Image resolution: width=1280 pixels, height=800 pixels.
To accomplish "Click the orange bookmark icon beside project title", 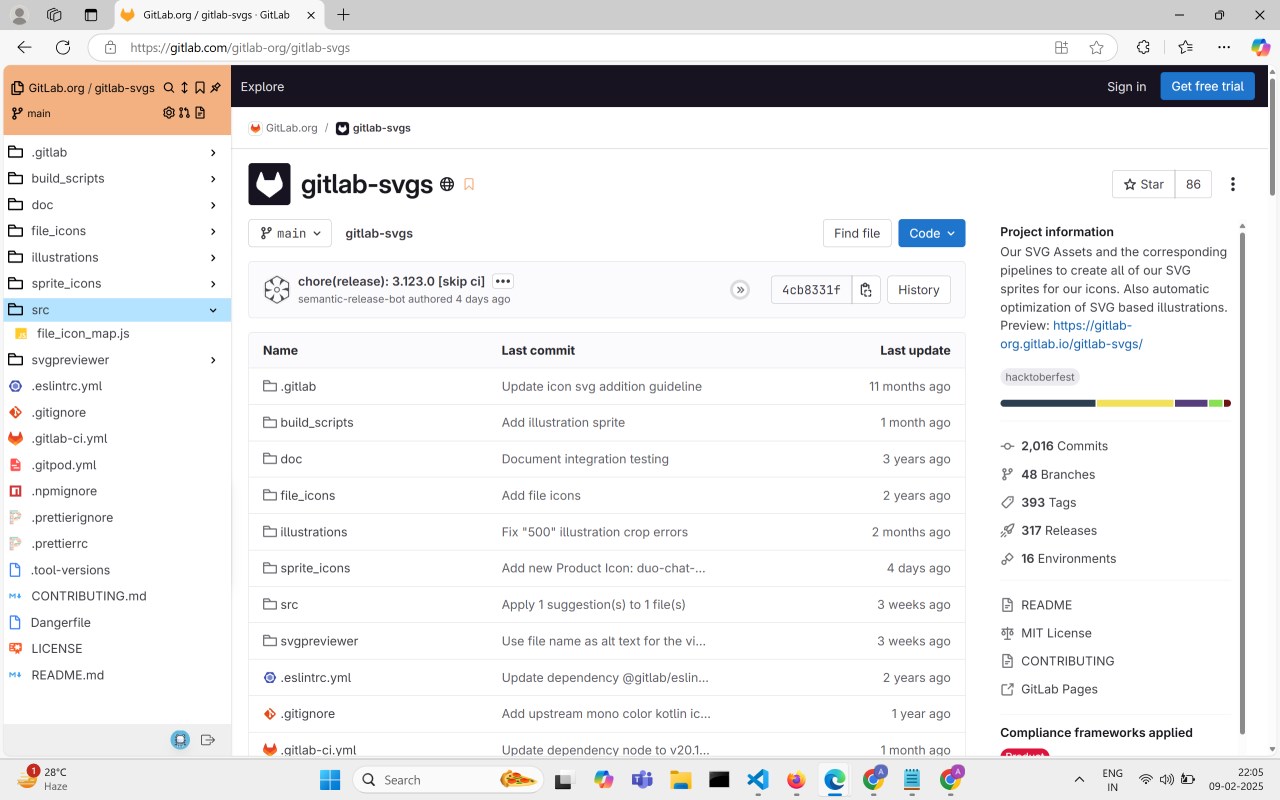I will pyautogui.click(x=469, y=184).
